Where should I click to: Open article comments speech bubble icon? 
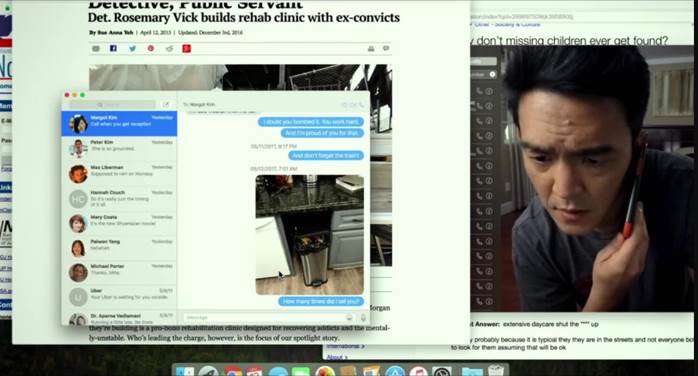[386, 48]
